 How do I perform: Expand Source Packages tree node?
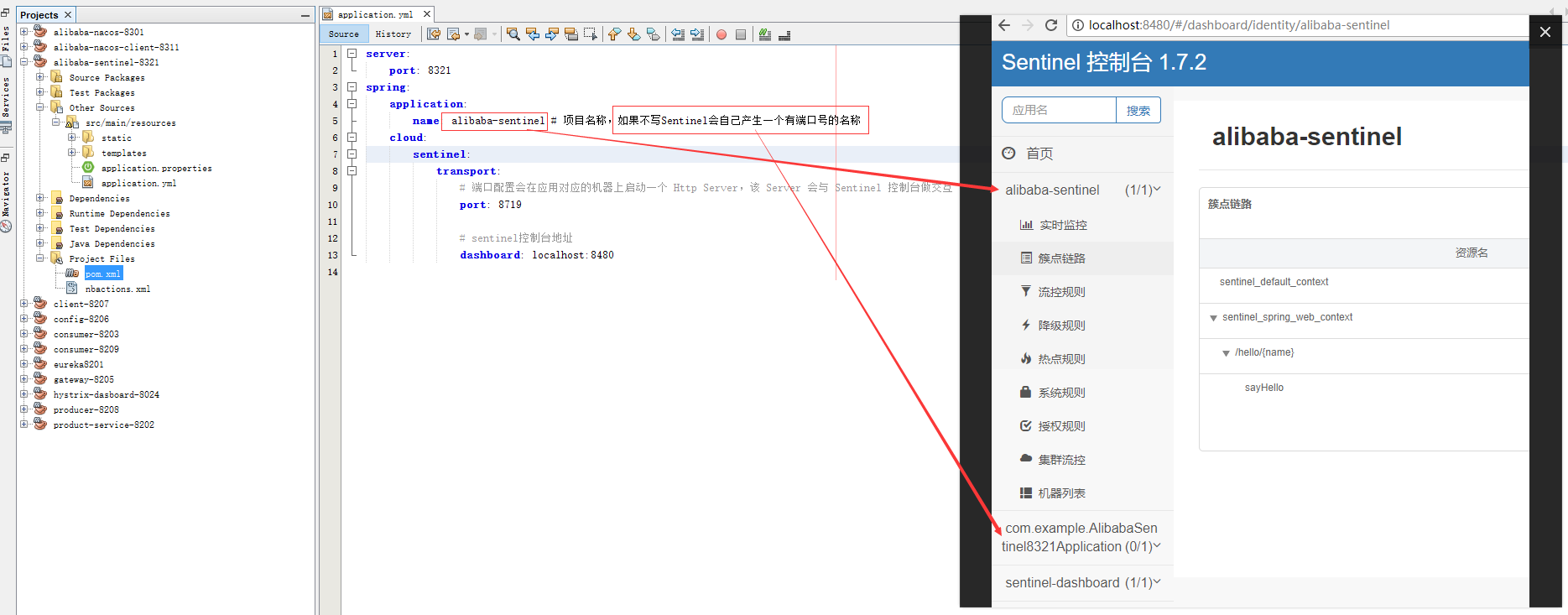tap(40, 77)
